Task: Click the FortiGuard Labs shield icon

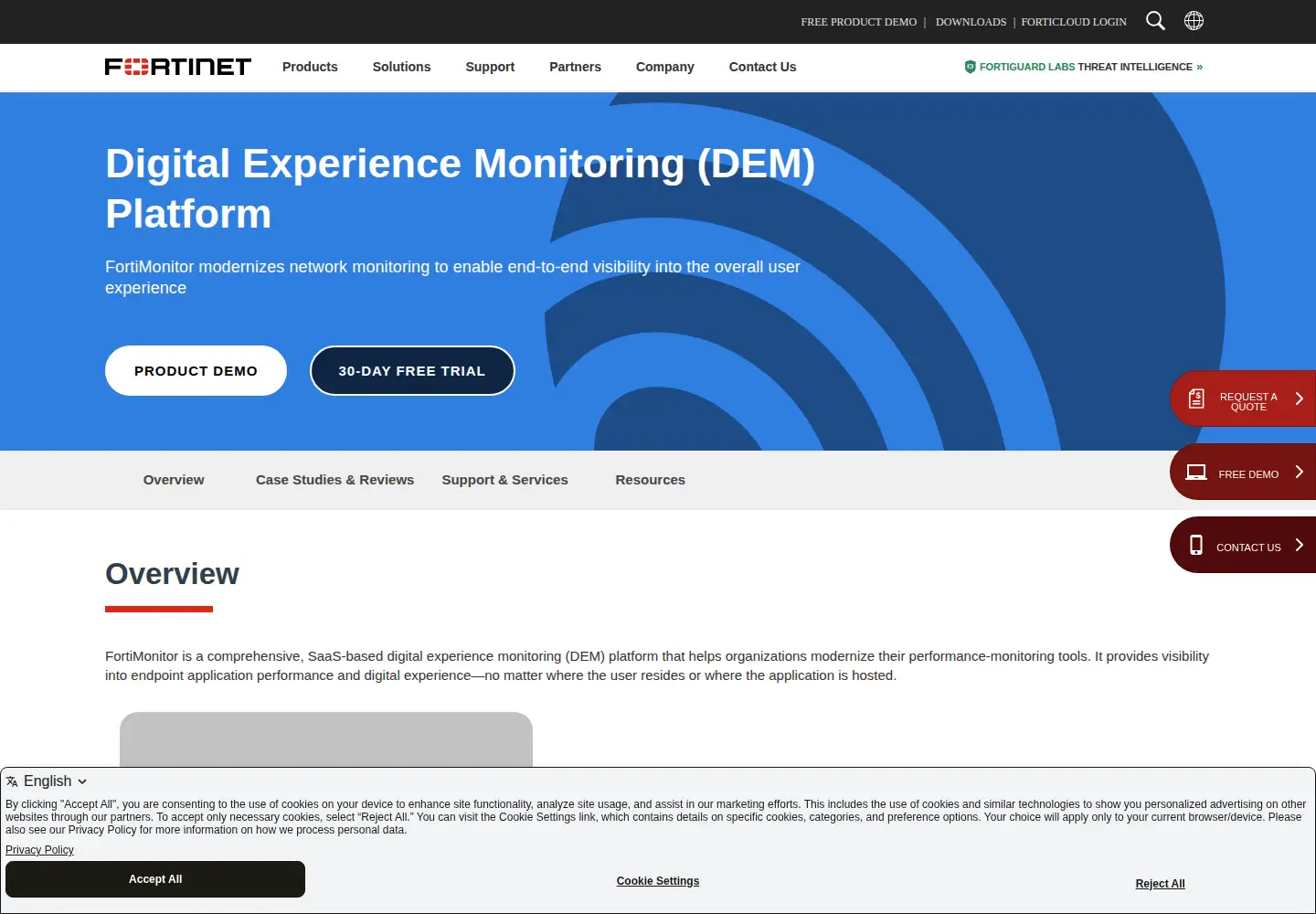Action: click(x=971, y=67)
